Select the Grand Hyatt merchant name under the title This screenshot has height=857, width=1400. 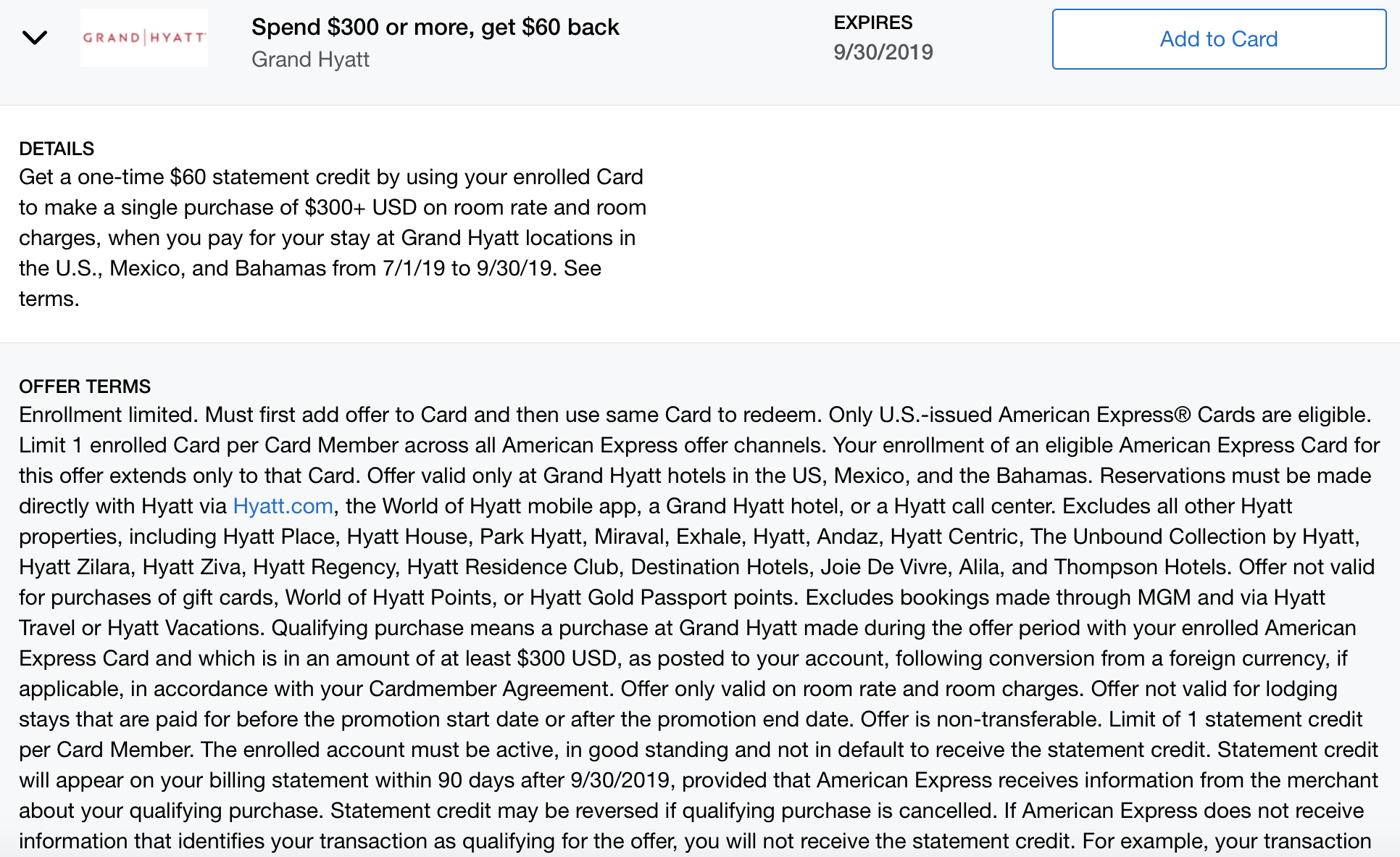point(310,59)
